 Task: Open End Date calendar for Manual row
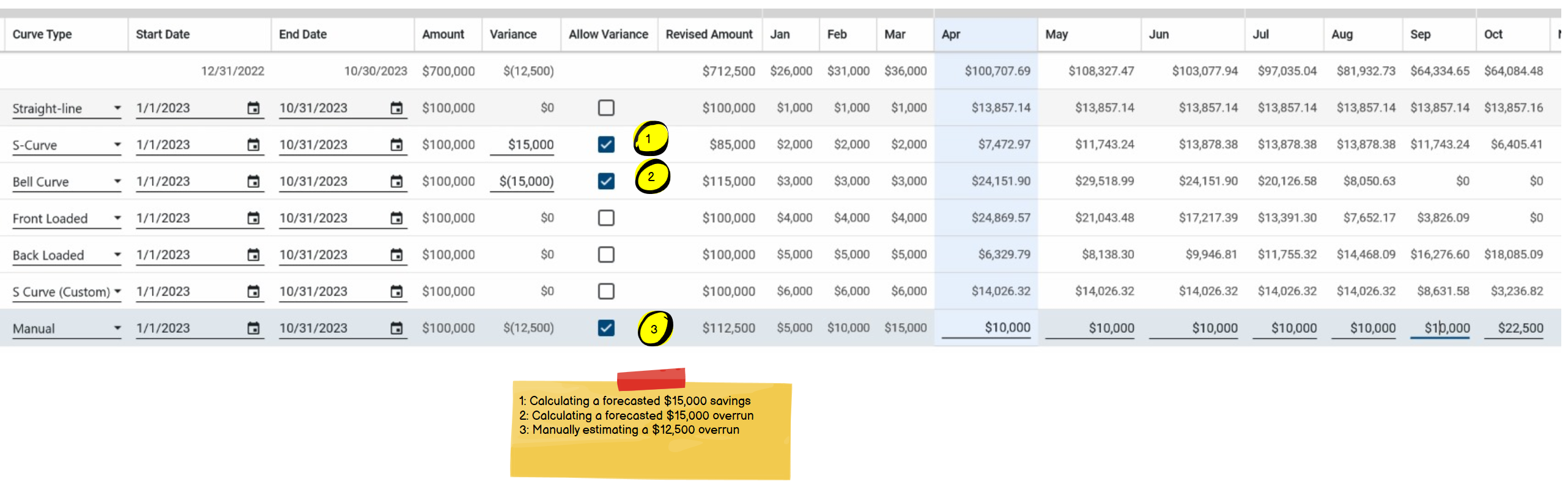pyautogui.click(x=396, y=329)
